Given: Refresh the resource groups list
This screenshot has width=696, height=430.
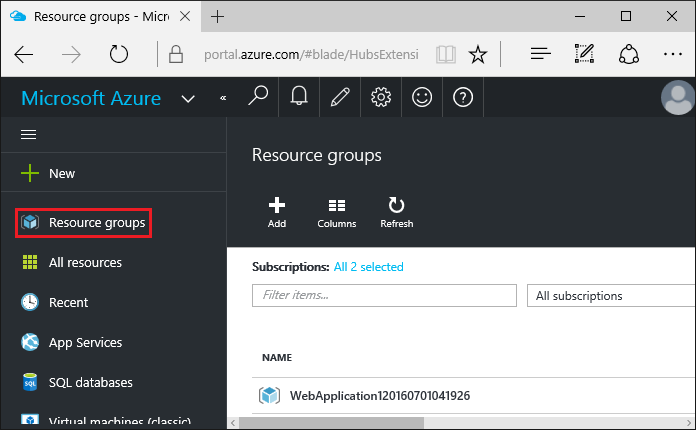Looking at the screenshot, I should click(396, 213).
